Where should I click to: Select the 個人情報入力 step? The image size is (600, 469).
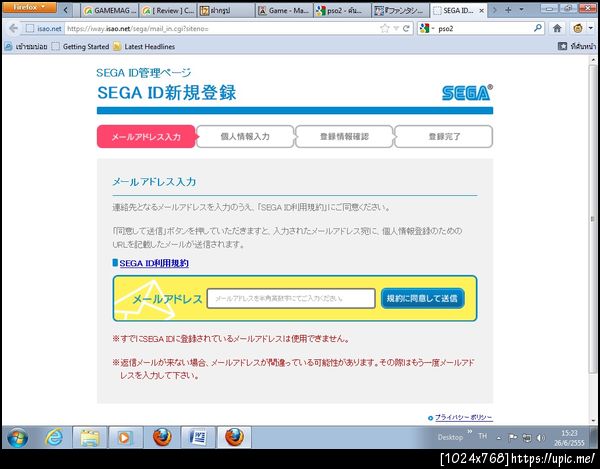click(x=245, y=137)
